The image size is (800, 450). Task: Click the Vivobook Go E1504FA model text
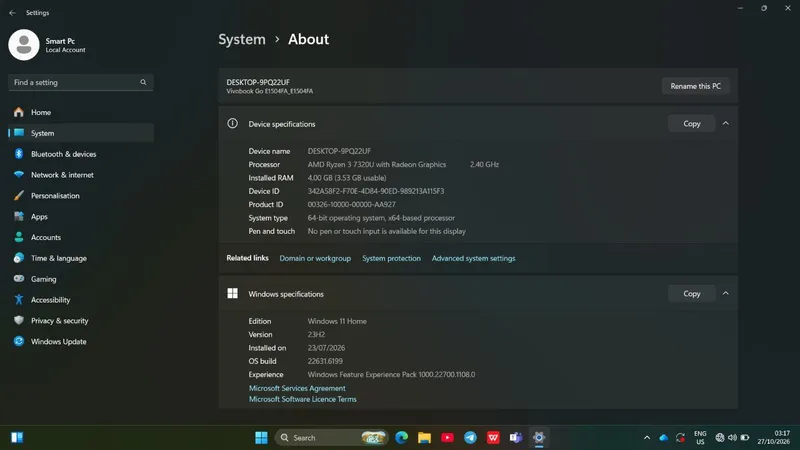click(269, 91)
